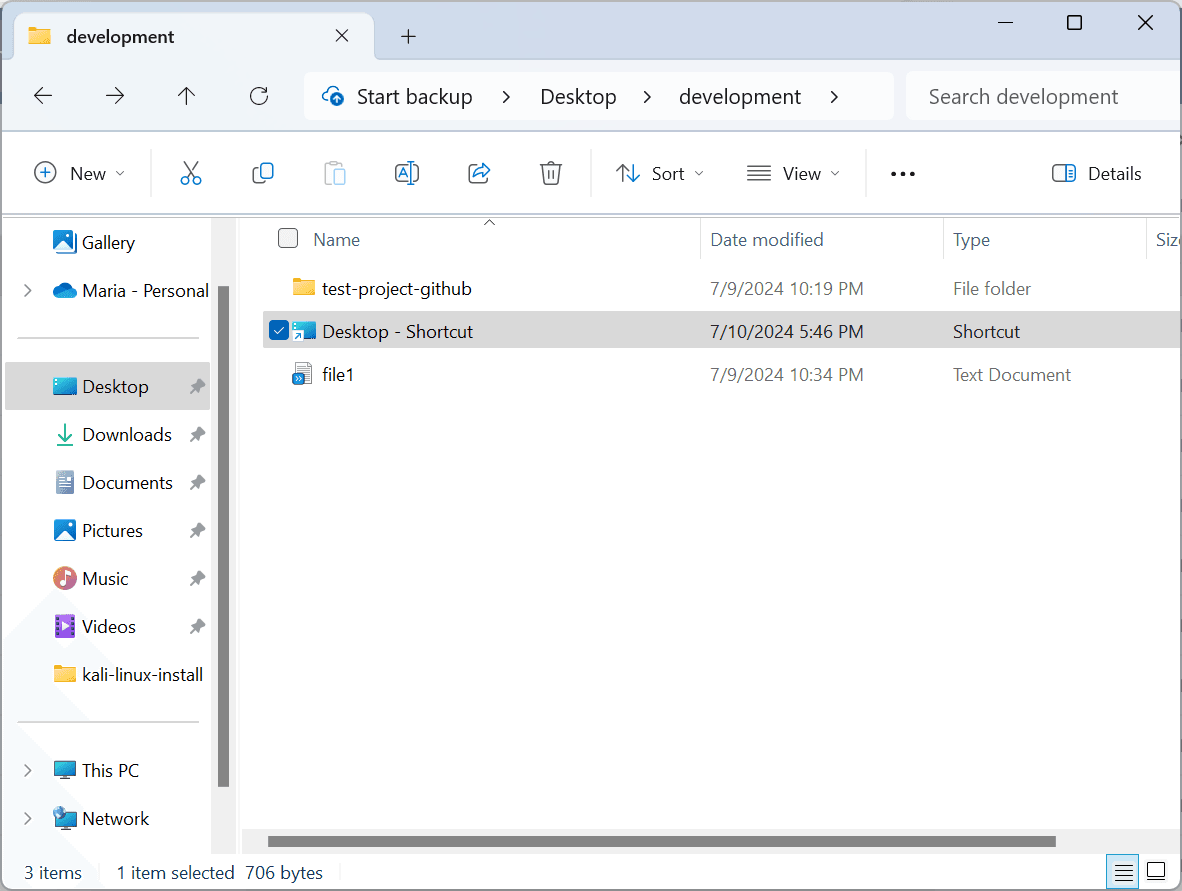This screenshot has height=891, width=1182.
Task: Switch to large thumbnails view icon in status bar
Action: coord(1156,872)
